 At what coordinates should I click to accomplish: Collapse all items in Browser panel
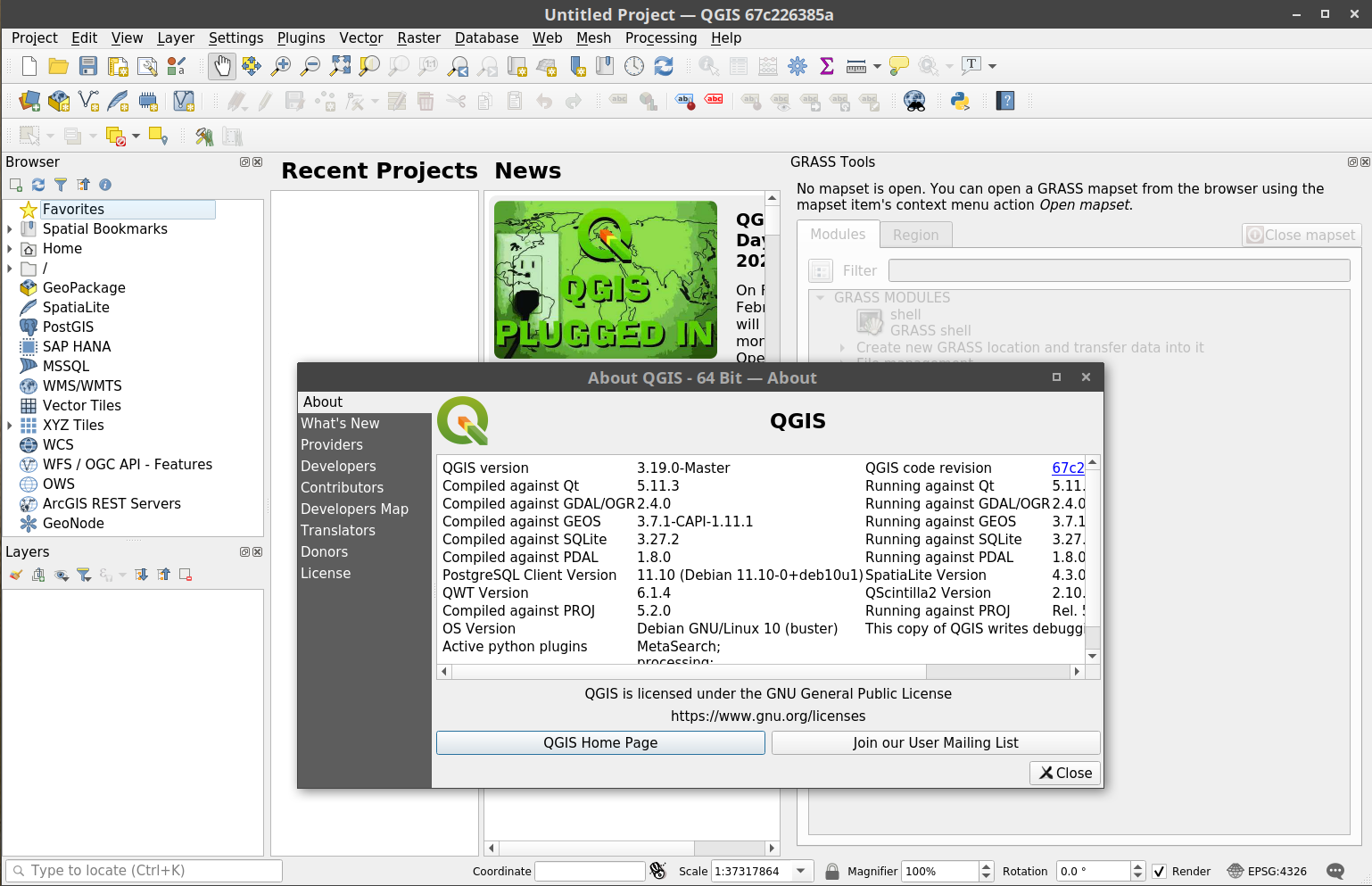[83, 185]
